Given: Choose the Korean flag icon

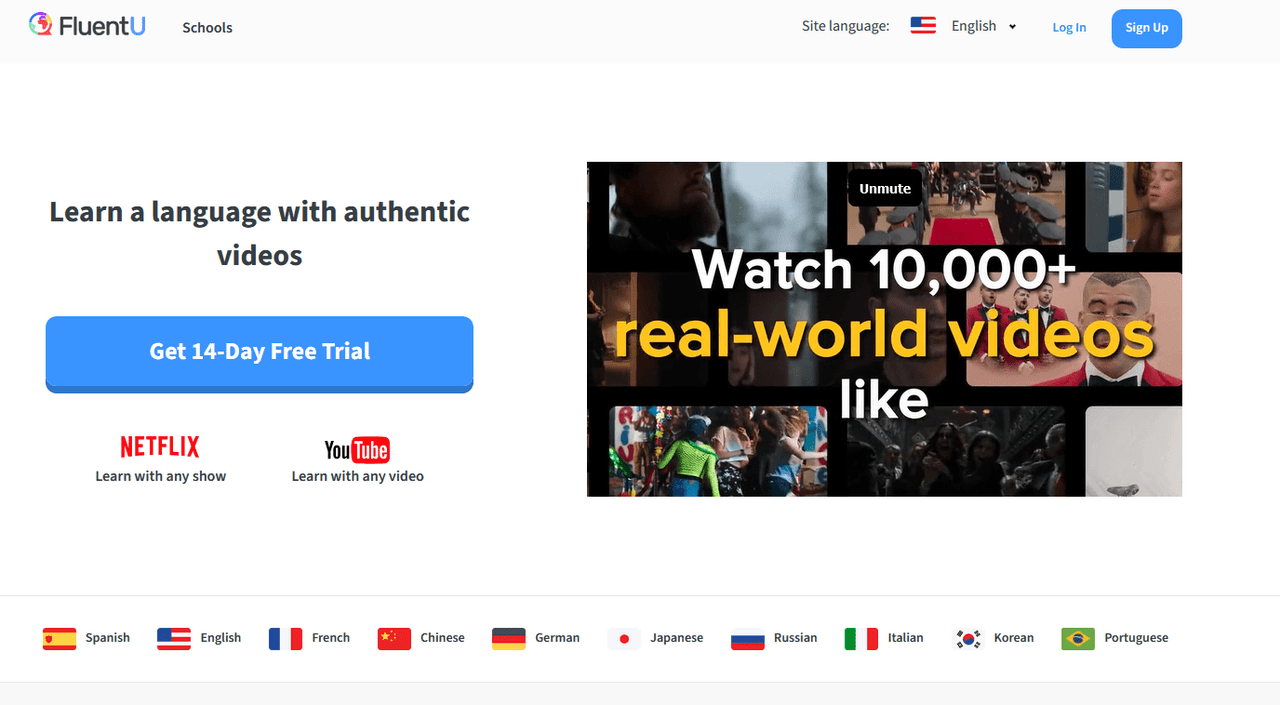Looking at the screenshot, I should (968, 638).
